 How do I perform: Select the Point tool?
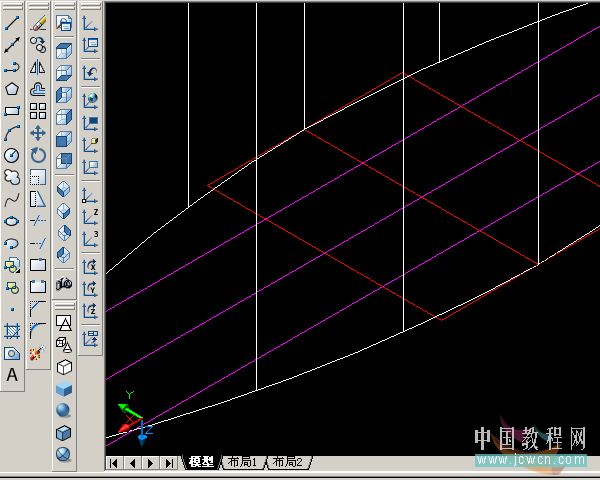point(12,309)
